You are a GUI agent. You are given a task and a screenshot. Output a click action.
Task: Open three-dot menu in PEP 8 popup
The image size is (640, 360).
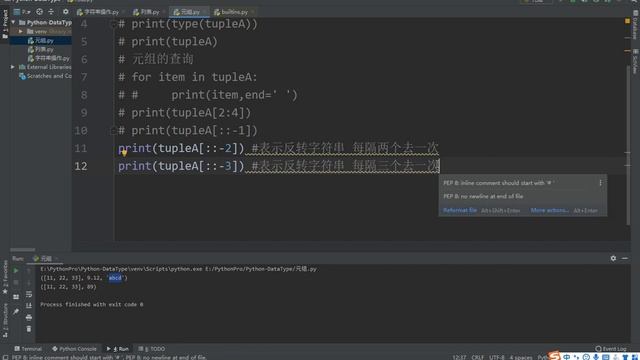[600, 183]
